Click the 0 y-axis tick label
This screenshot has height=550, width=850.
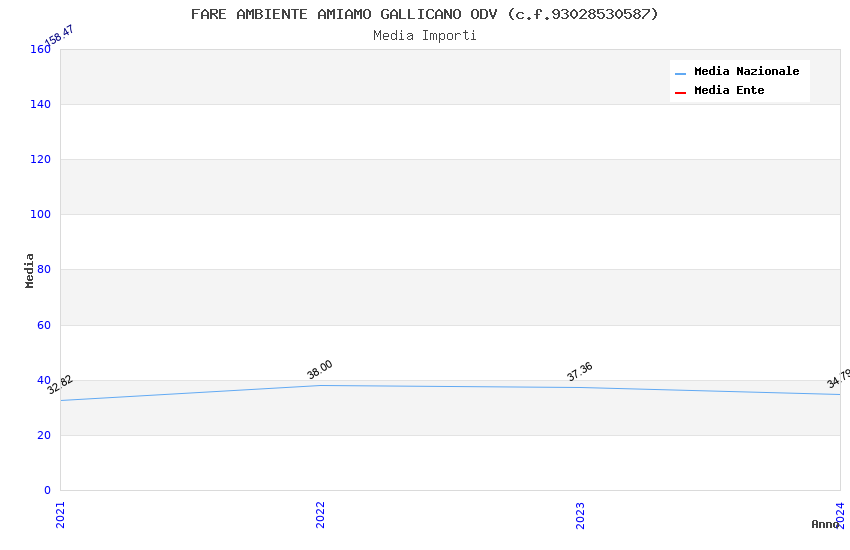point(47,490)
